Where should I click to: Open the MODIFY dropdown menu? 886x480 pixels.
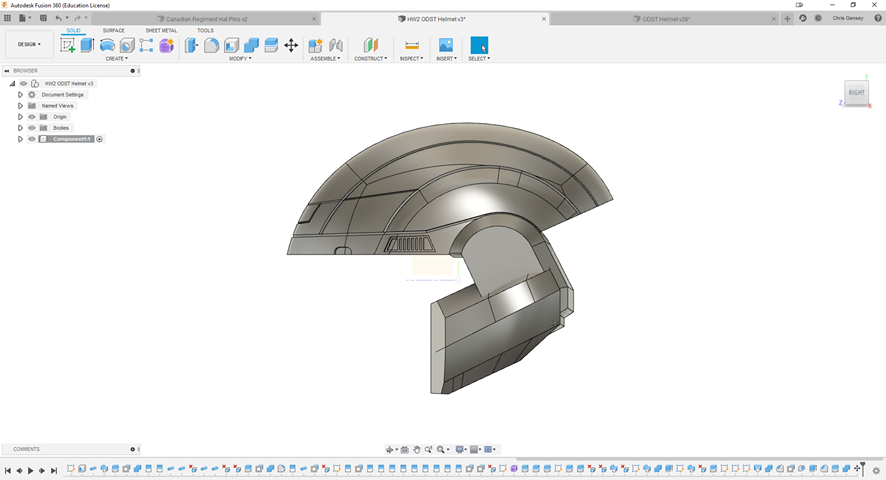240,59
